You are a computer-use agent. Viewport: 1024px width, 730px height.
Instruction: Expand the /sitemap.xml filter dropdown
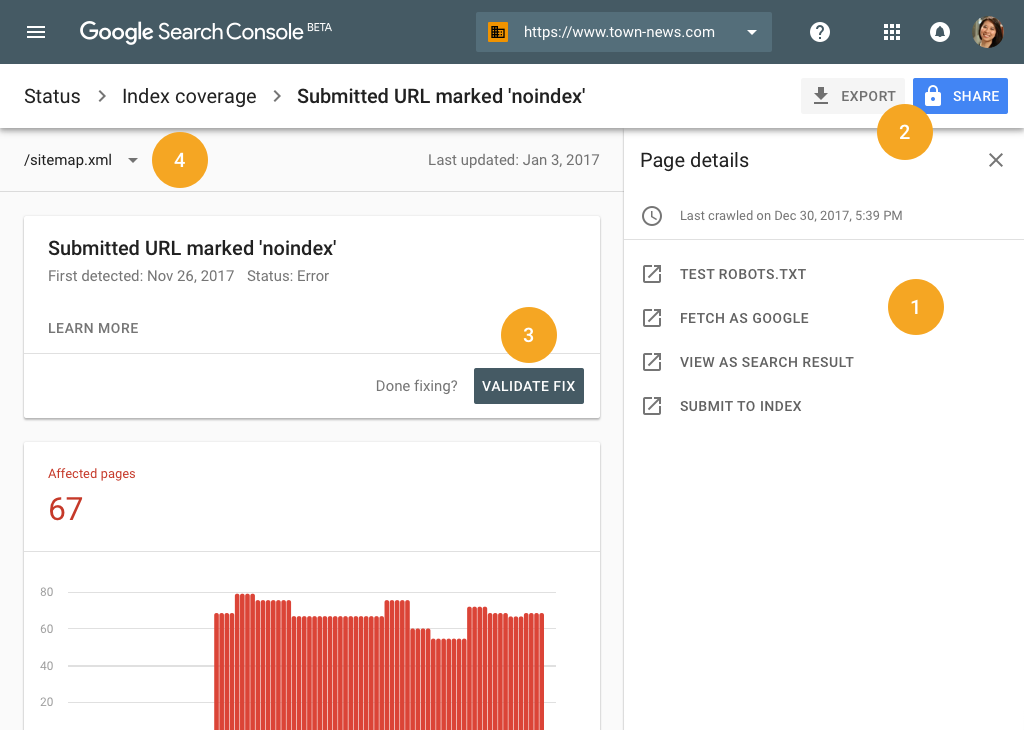pyautogui.click(x=133, y=159)
